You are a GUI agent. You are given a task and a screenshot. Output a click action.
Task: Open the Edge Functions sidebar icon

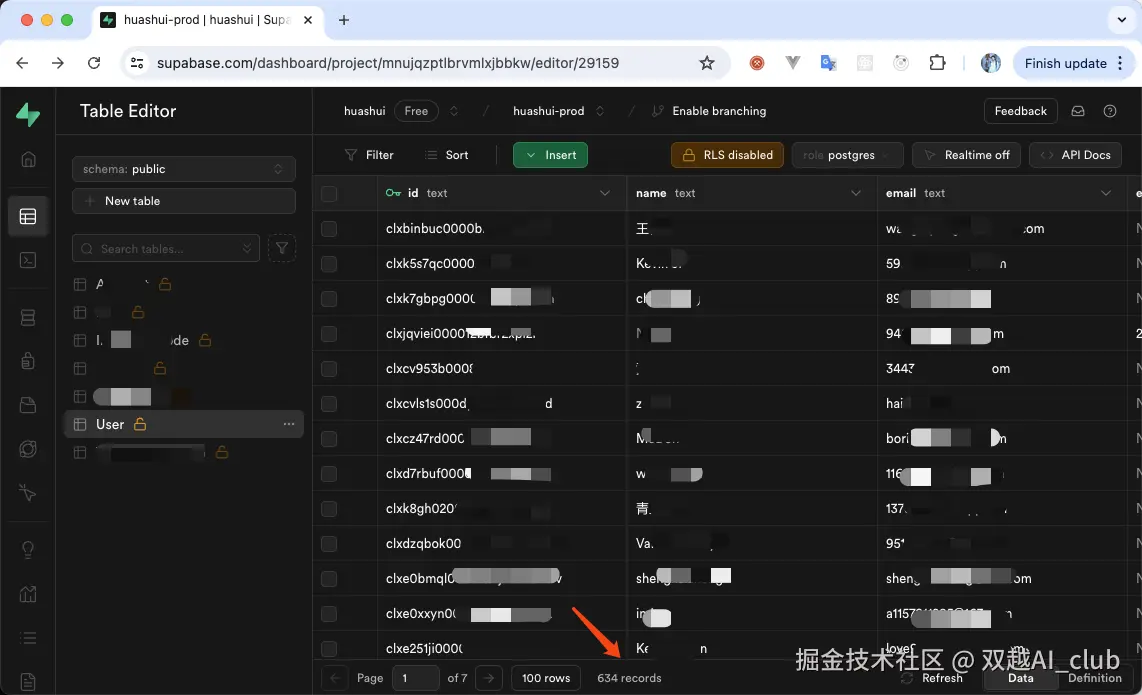[28, 449]
